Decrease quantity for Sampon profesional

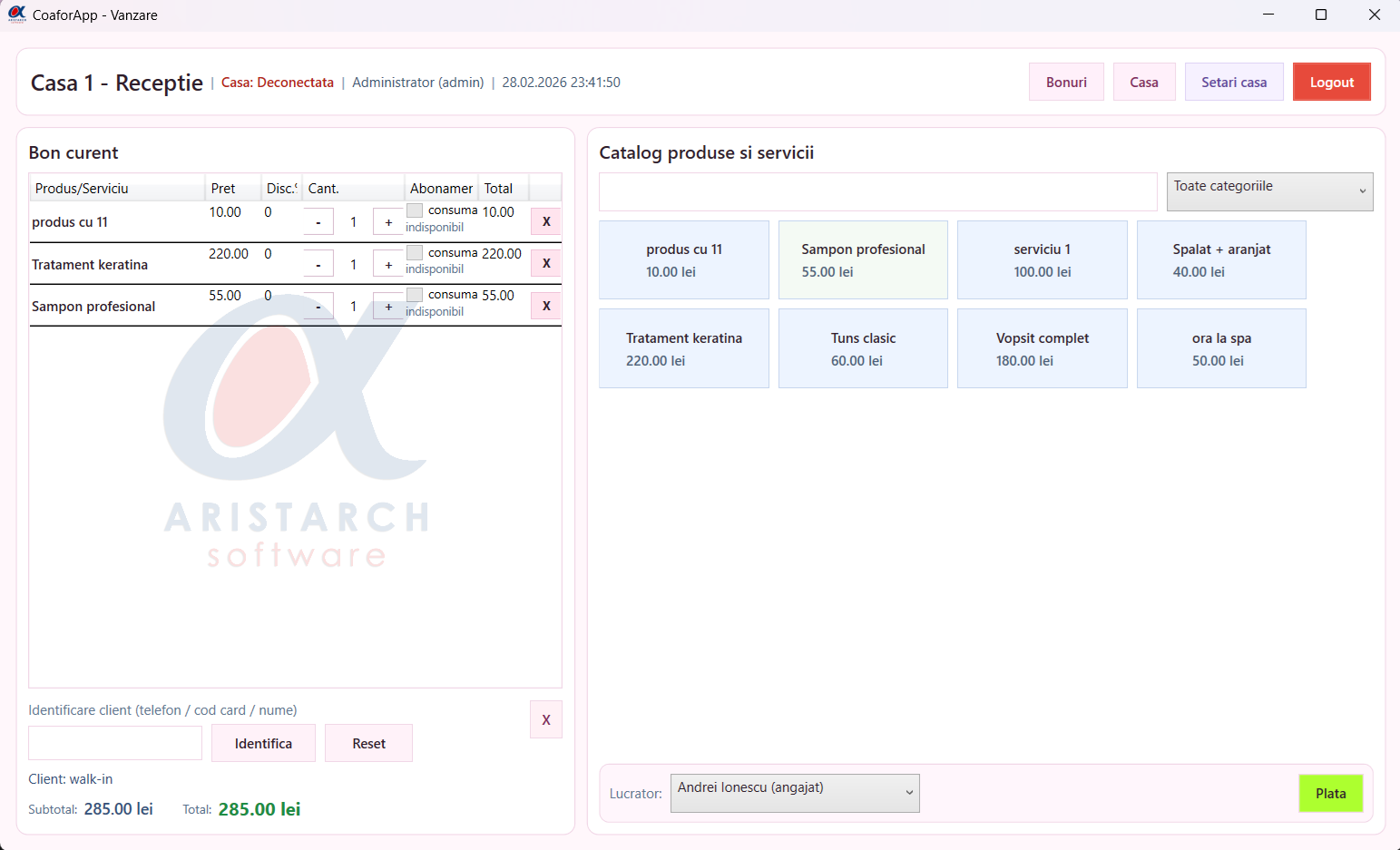(x=318, y=307)
